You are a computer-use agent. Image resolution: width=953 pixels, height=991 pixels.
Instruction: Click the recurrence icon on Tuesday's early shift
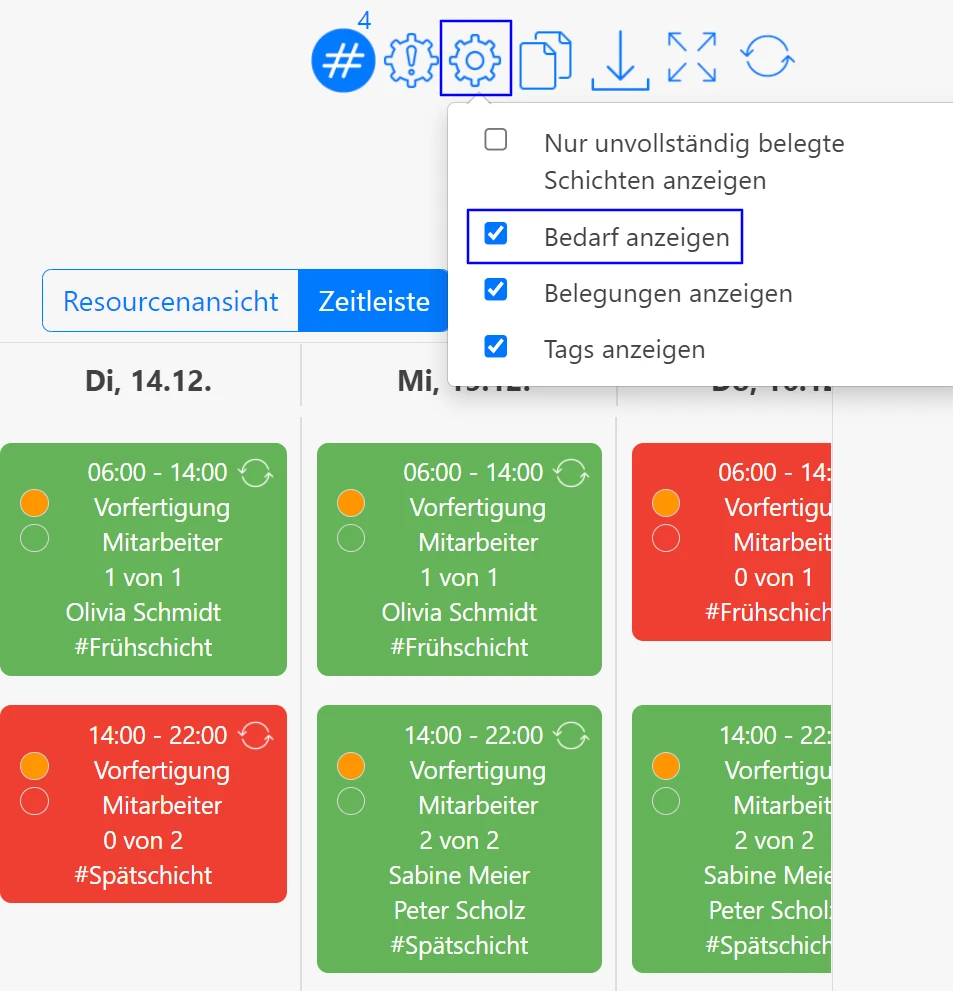(255, 471)
